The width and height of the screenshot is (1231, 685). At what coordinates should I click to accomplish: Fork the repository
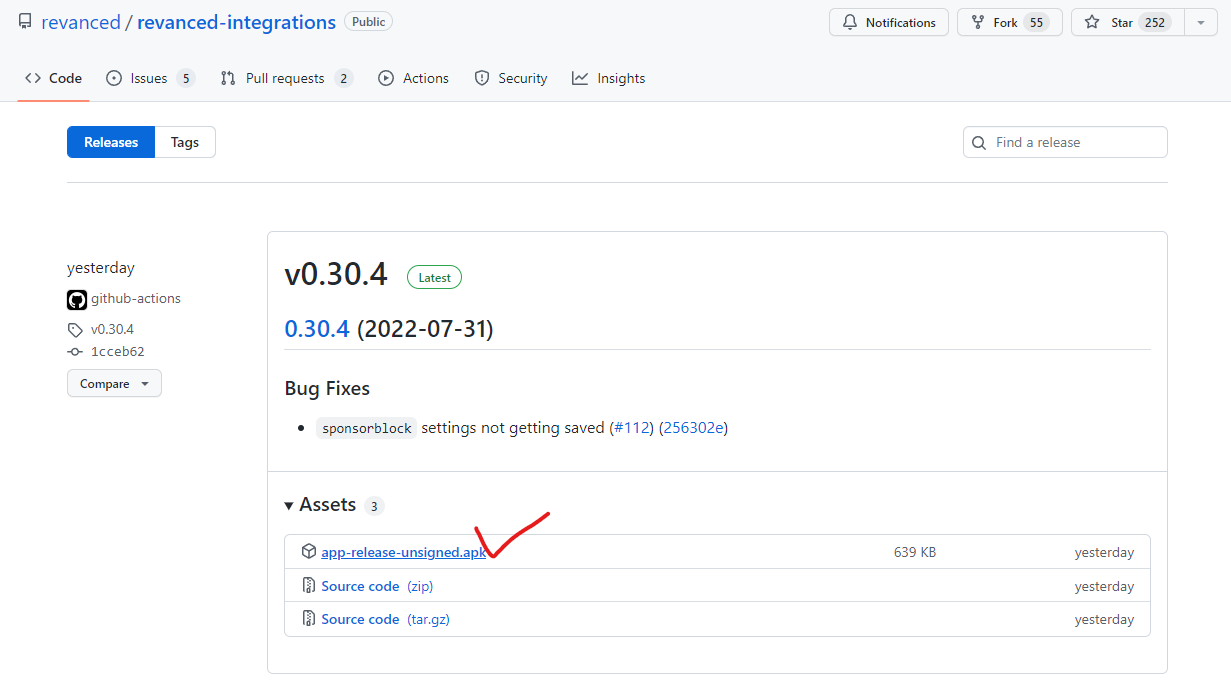coord(1009,22)
